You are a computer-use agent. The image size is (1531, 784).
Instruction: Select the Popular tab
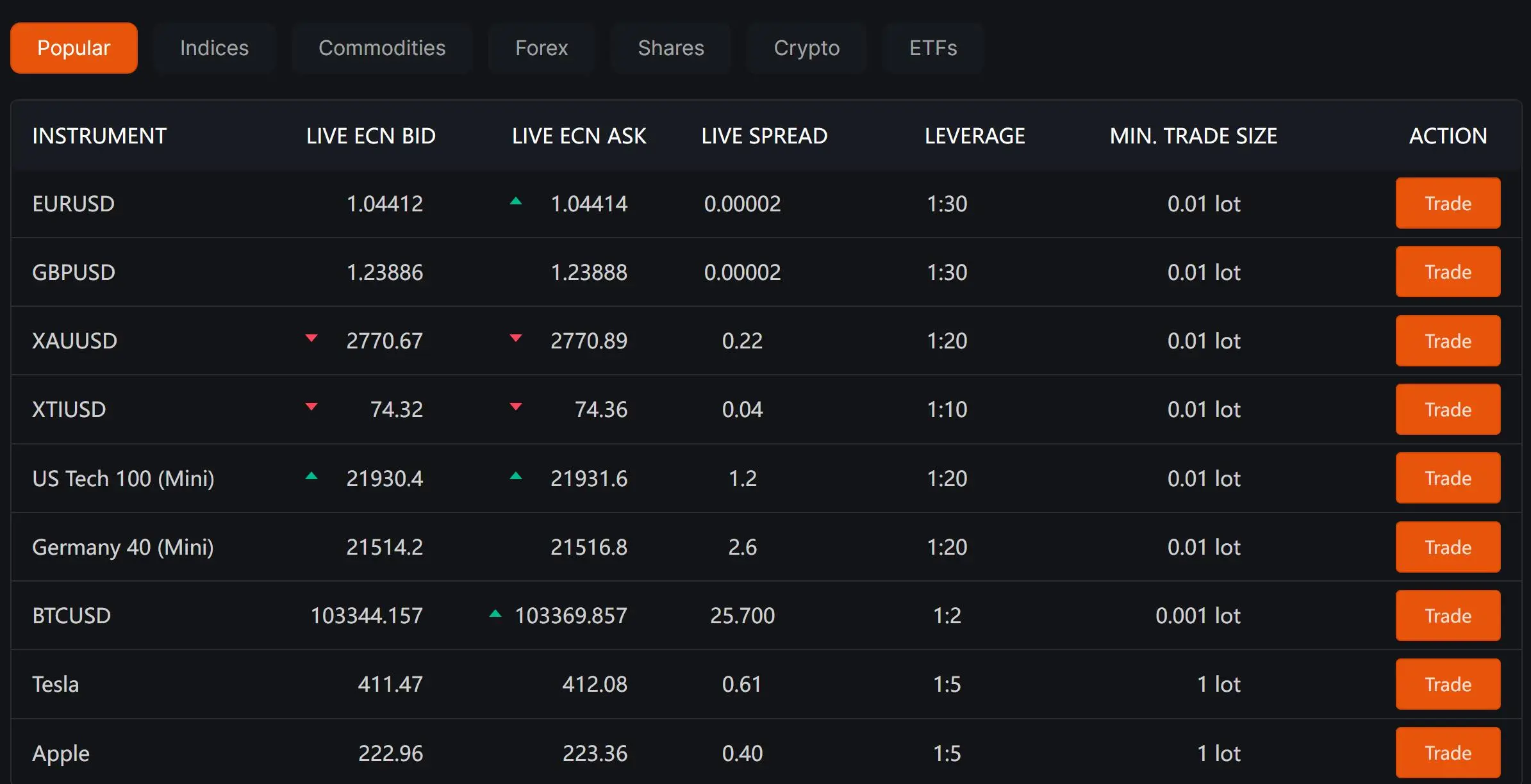[x=74, y=48]
